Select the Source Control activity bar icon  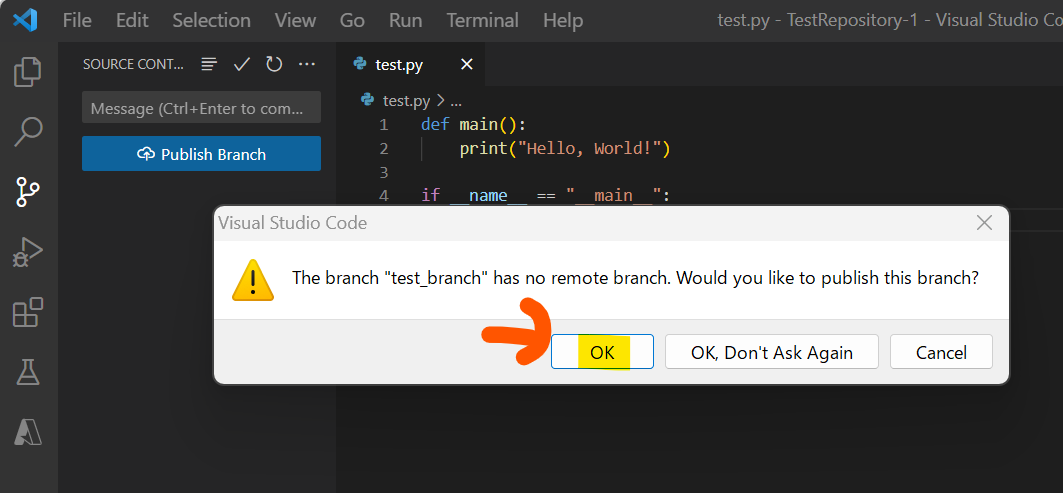28,193
